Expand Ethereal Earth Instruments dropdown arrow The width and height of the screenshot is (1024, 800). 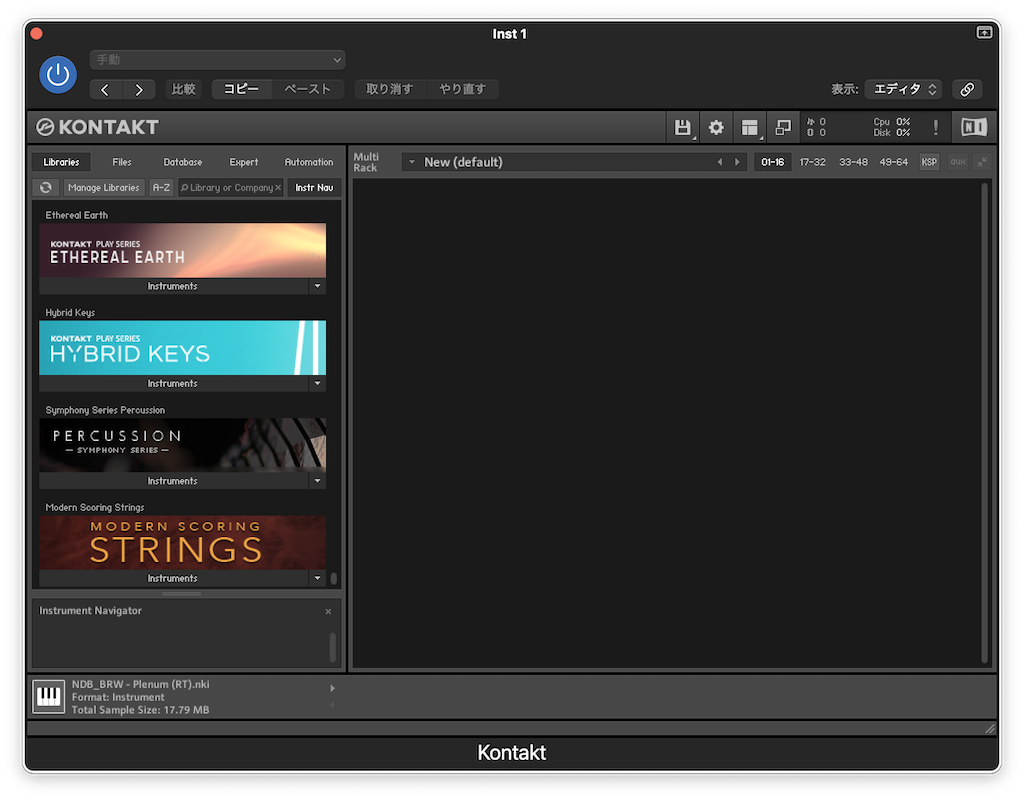[317, 286]
